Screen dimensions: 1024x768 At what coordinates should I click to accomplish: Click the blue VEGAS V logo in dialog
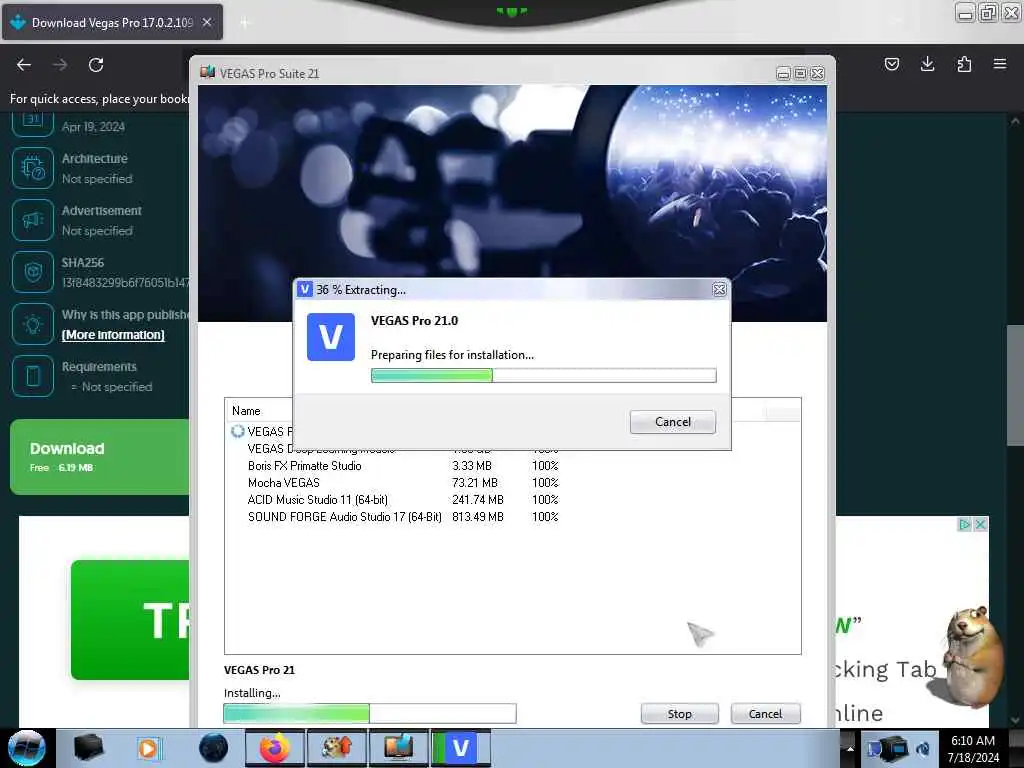pos(331,337)
